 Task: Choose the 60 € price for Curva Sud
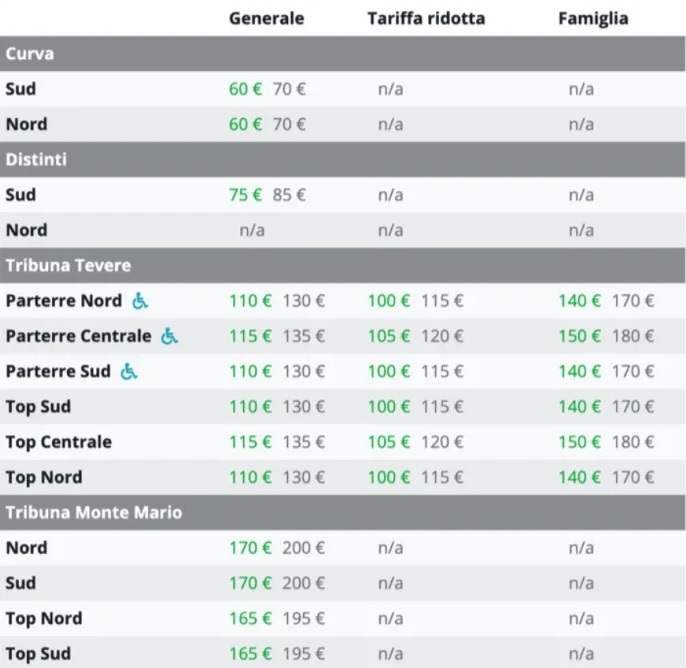pyautogui.click(x=245, y=89)
